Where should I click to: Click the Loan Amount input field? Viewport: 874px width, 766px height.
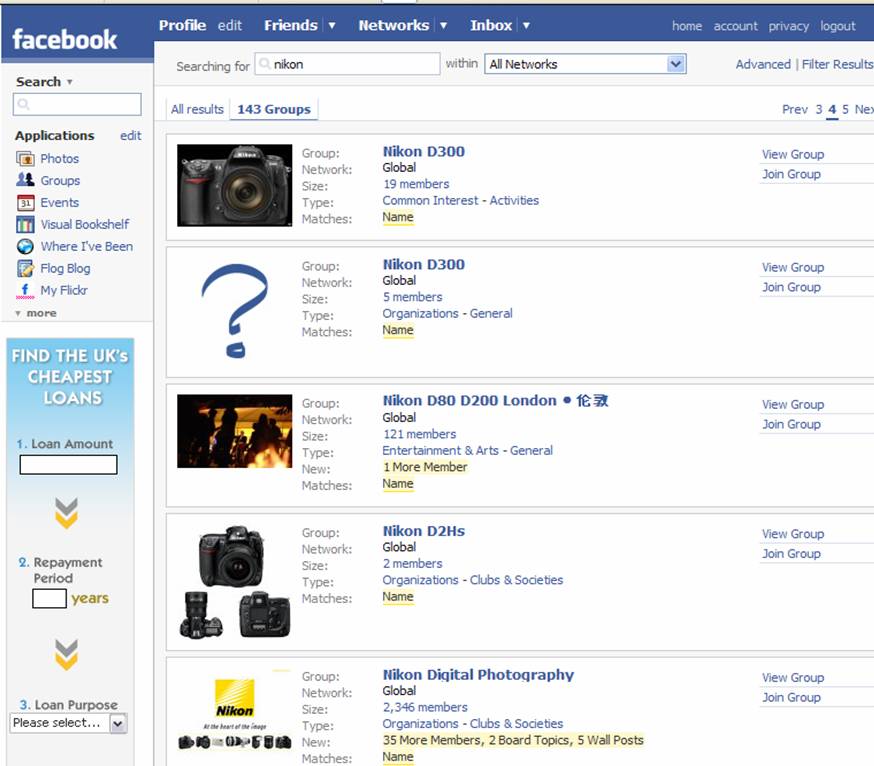pyautogui.click(x=69, y=464)
